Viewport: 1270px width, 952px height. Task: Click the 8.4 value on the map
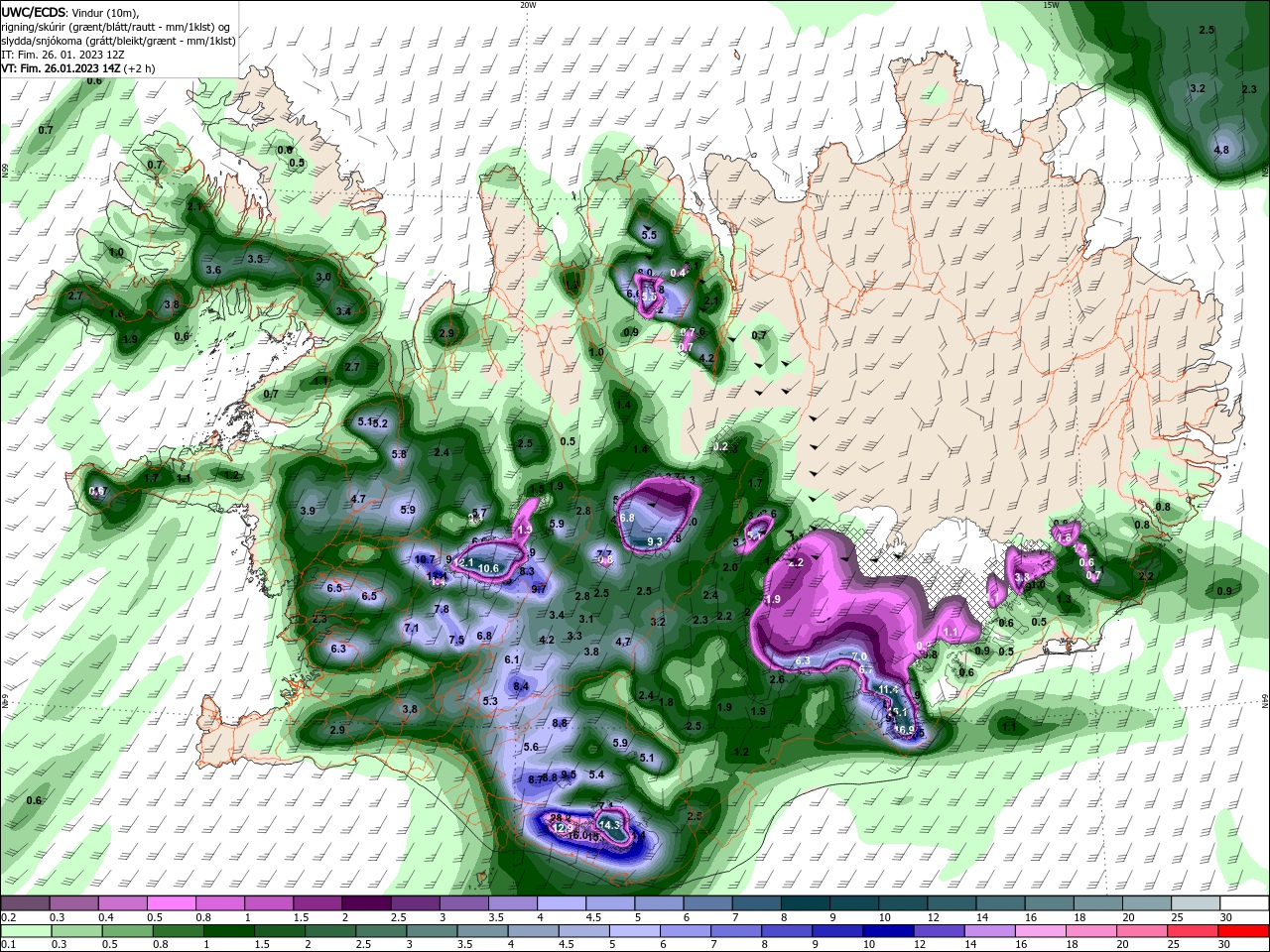point(521,686)
